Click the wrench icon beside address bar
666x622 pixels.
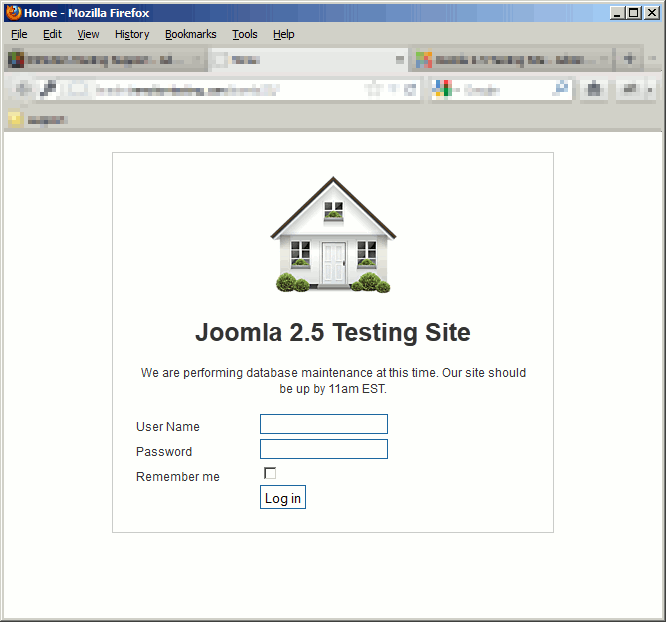coord(48,89)
